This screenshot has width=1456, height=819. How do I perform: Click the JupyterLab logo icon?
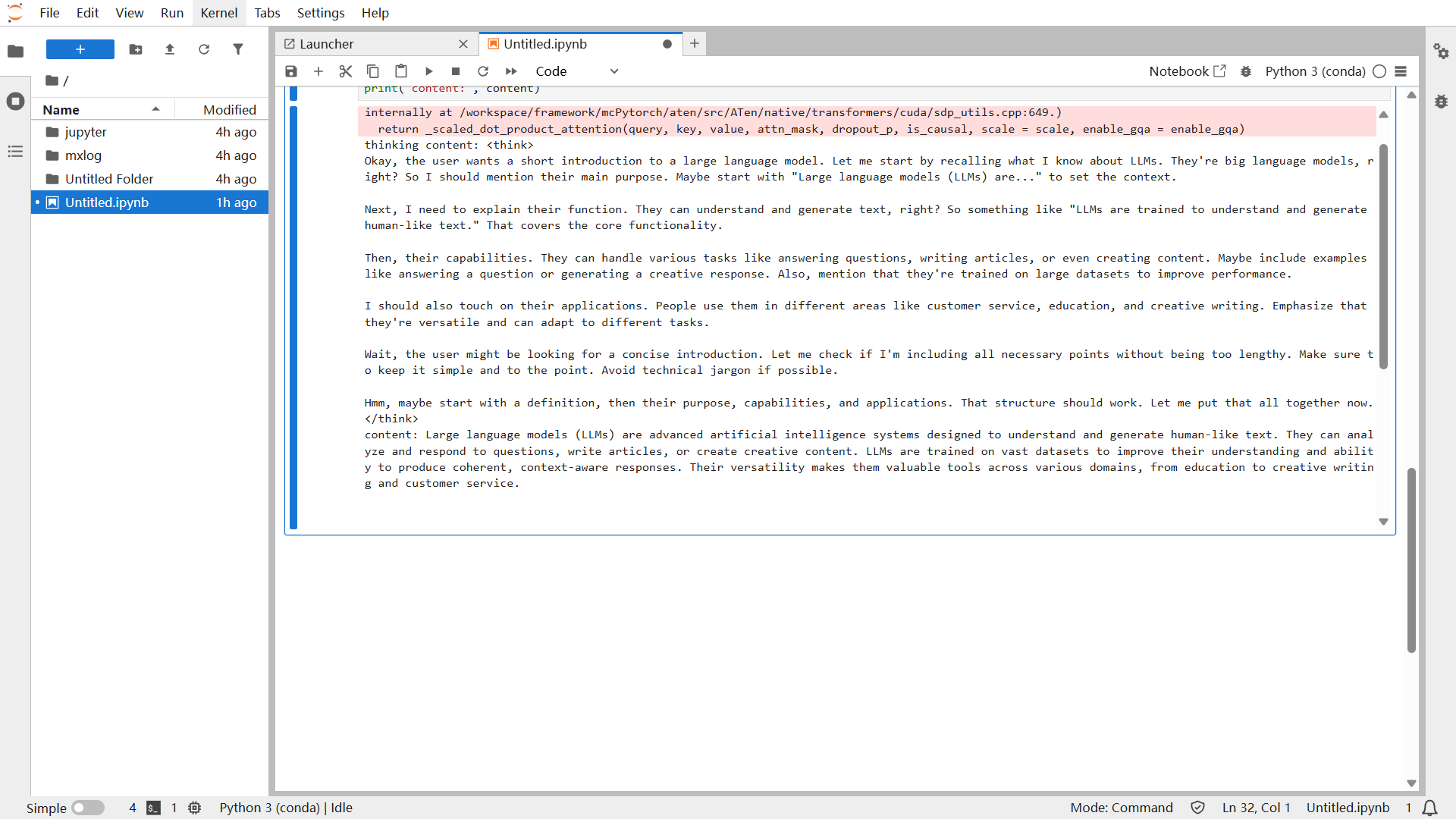pos(15,13)
